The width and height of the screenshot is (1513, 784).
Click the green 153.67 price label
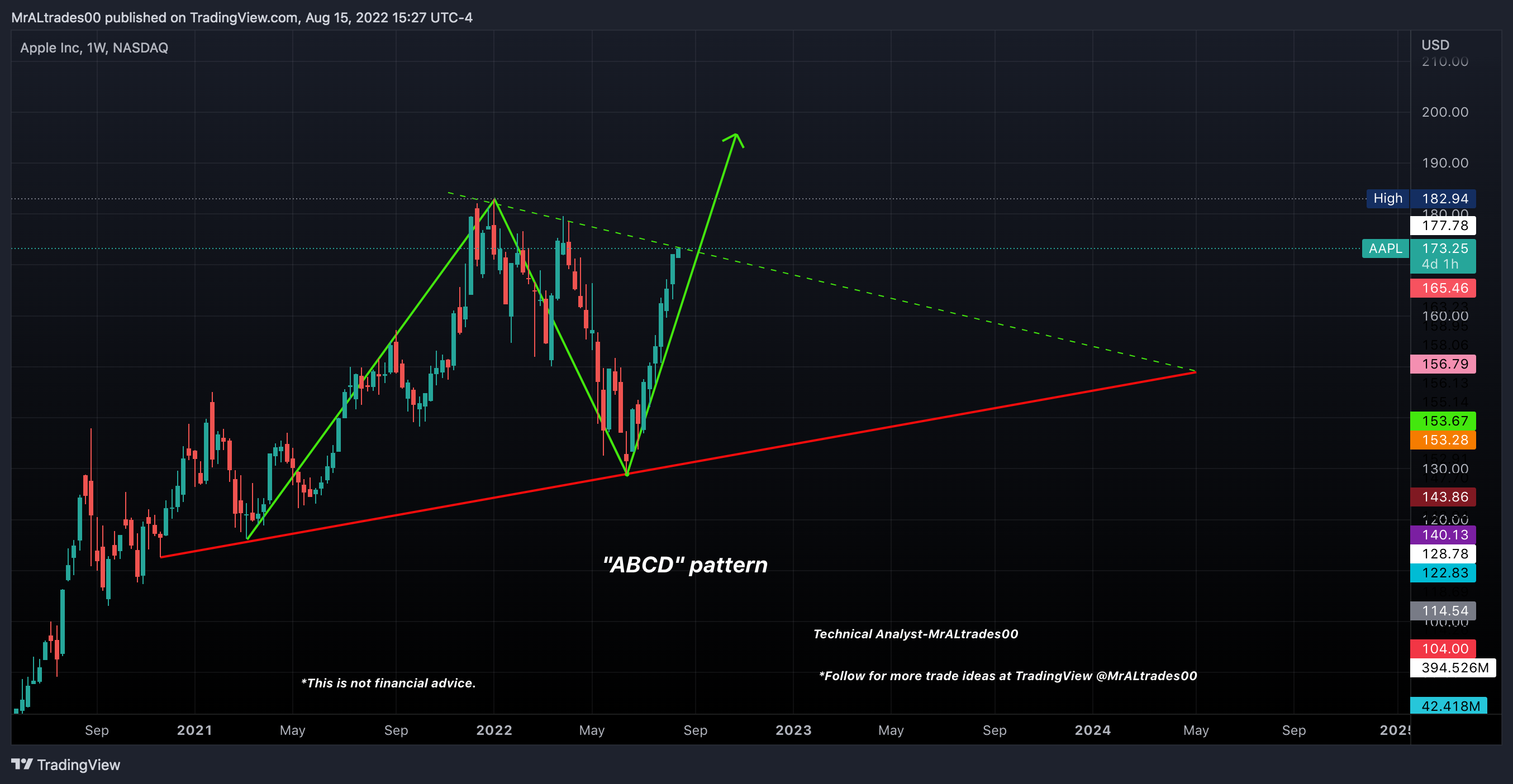(x=1443, y=420)
